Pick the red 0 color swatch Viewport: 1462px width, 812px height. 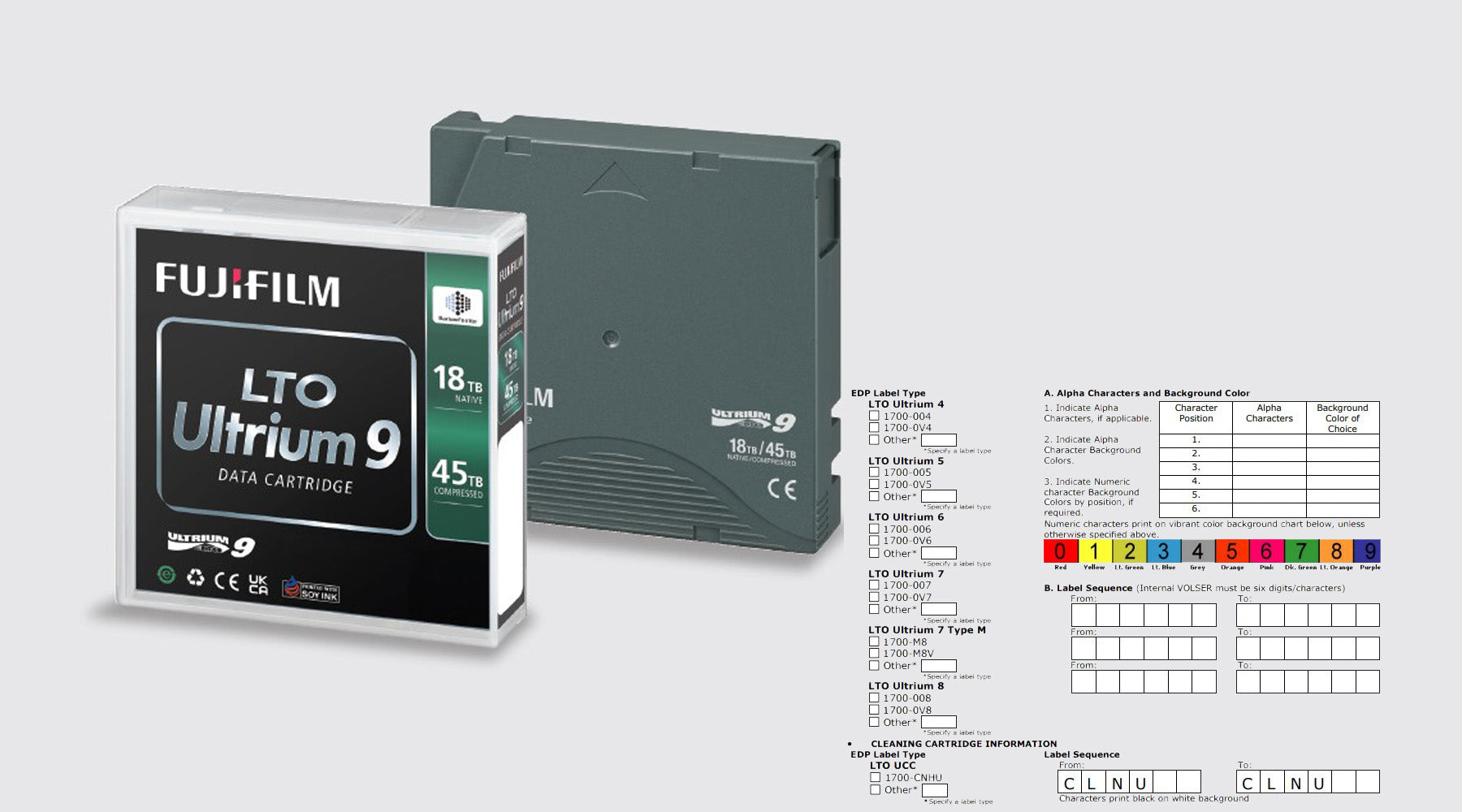click(x=1060, y=551)
